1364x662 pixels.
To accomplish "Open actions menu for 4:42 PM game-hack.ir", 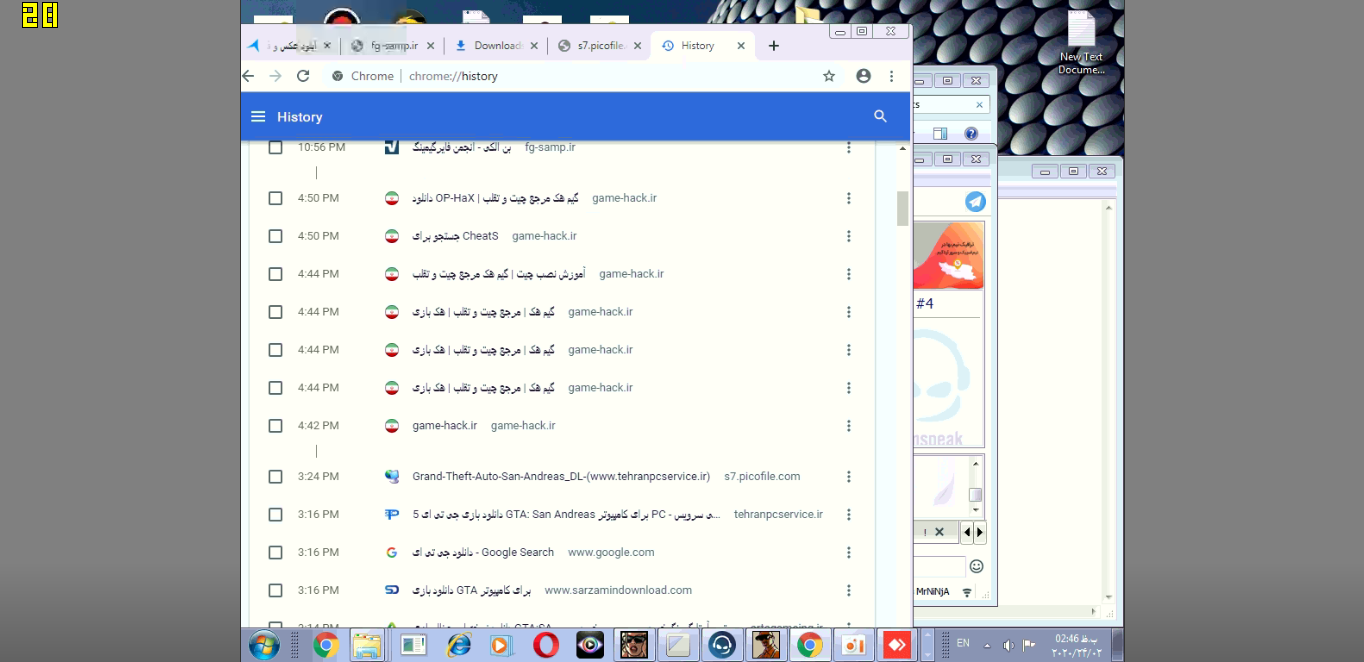I will 849,426.
